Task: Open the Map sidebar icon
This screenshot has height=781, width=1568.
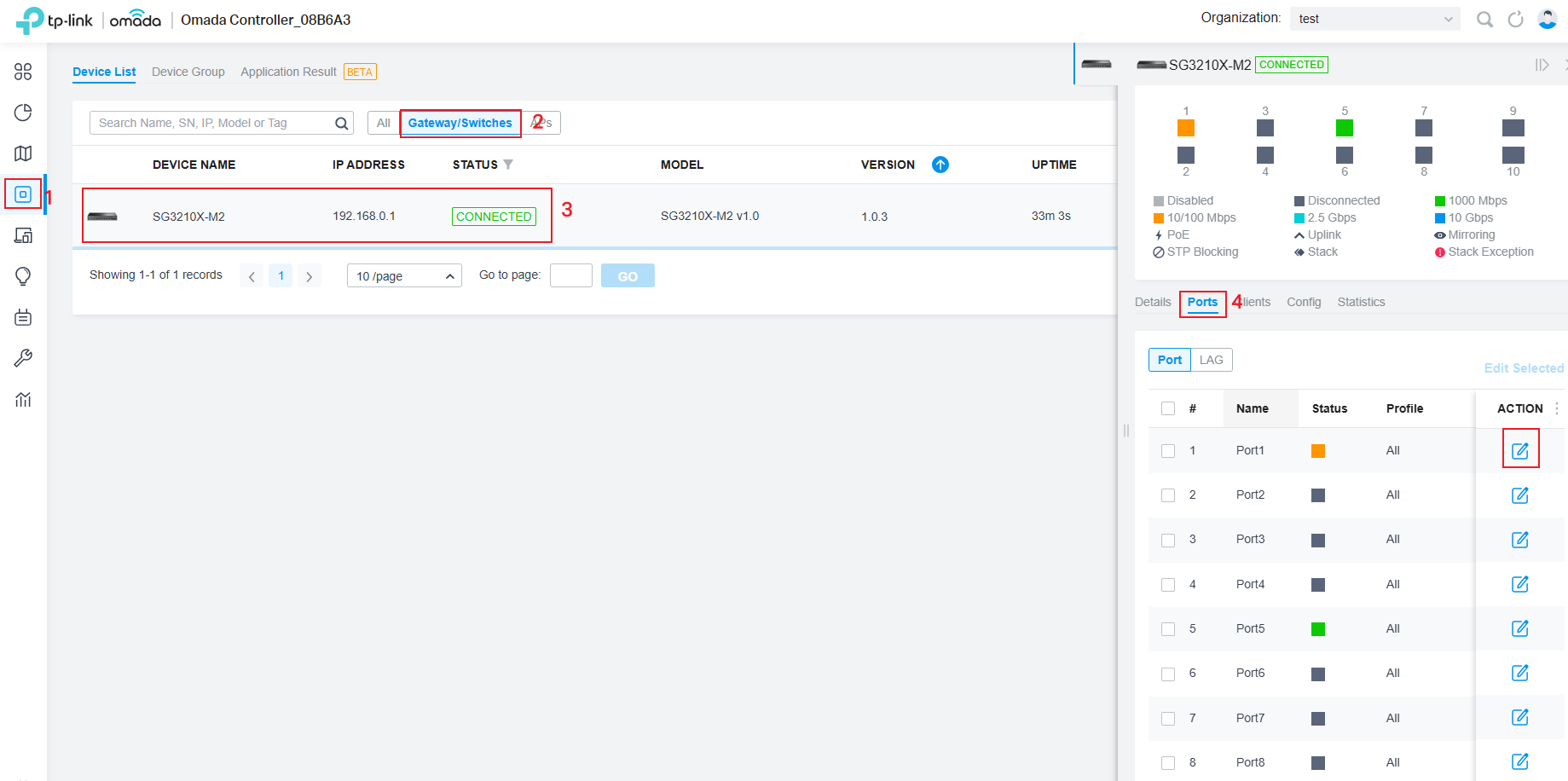Action: point(23,153)
